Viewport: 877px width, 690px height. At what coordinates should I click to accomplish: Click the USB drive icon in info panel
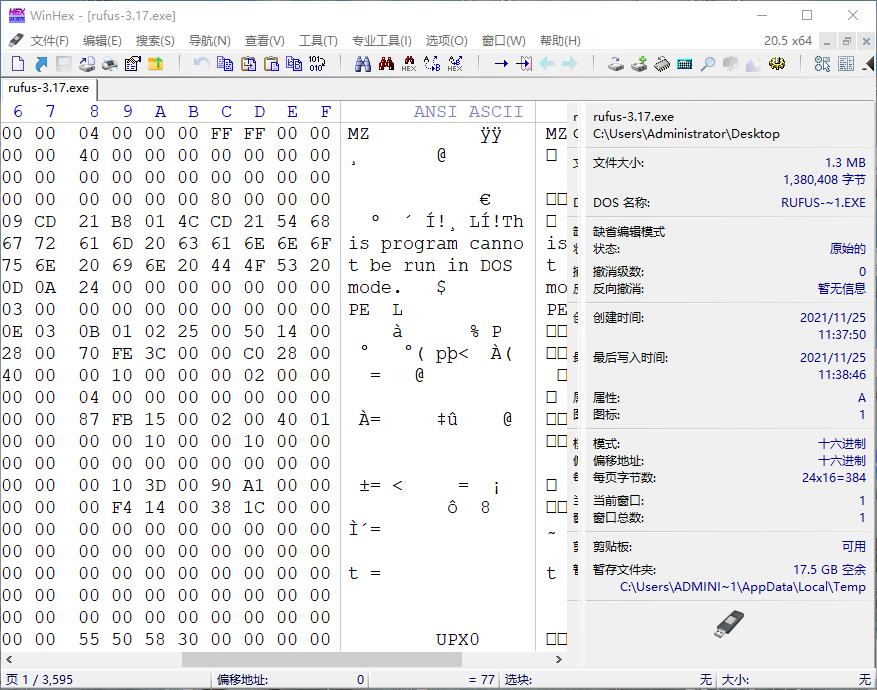729,625
